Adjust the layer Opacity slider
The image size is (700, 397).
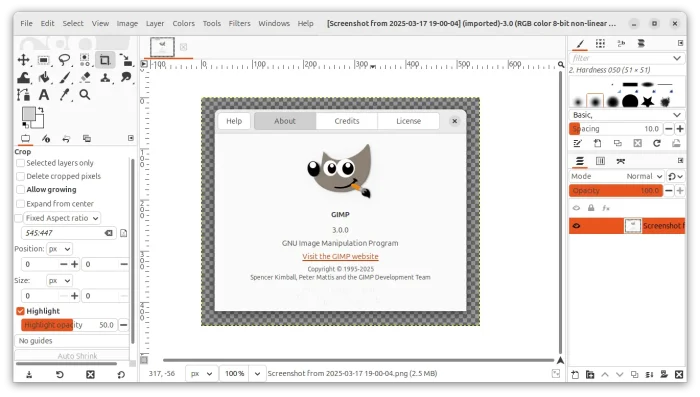tap(616, 191)
